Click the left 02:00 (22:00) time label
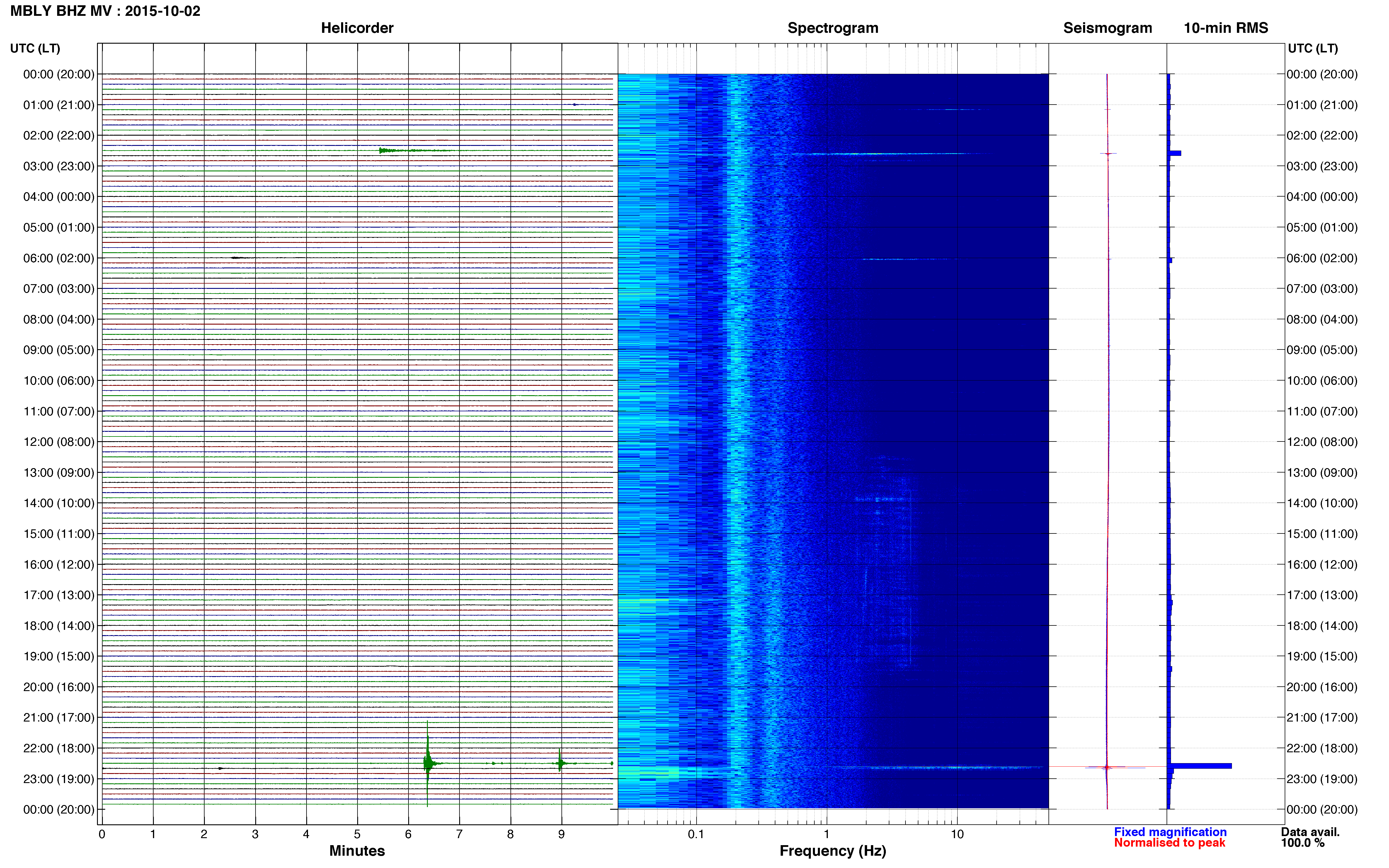This screenshot has width=1389, height=868. click(59, 135)
